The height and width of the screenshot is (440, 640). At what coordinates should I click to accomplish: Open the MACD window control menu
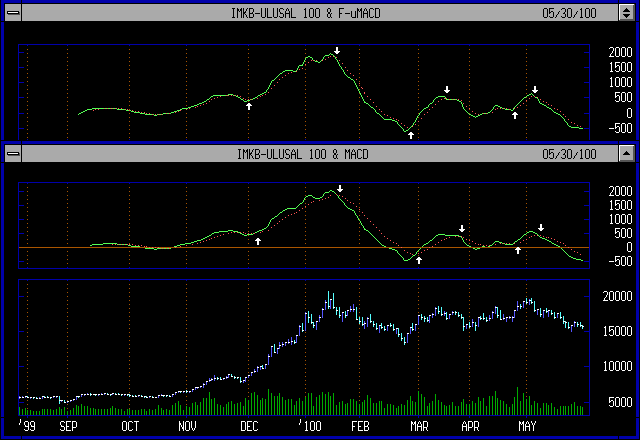12,154
